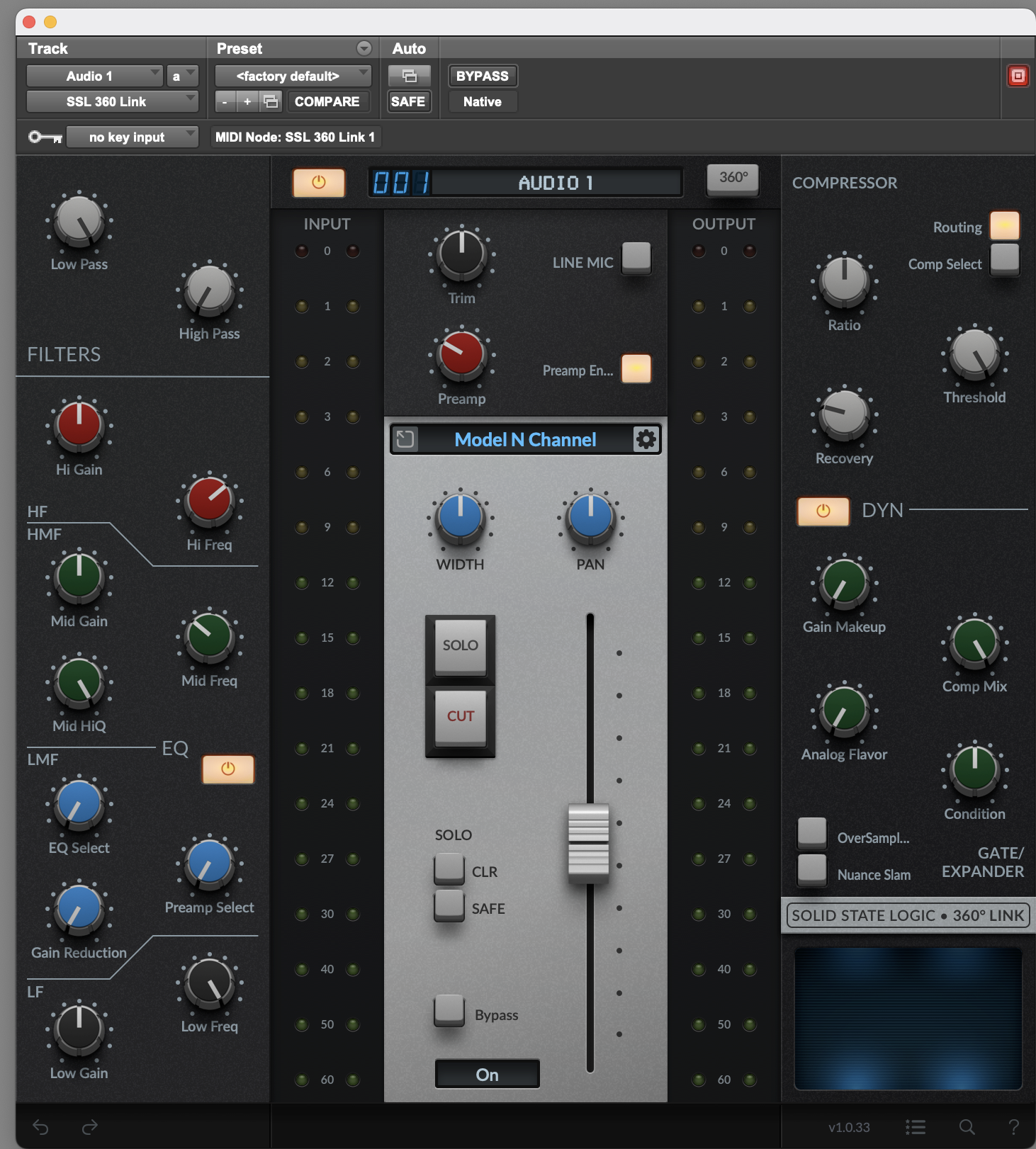Open the SSL 360 Link plugin dropdown
Viewport: 1036px width, 1149px height.
click(x=112, y=101)
